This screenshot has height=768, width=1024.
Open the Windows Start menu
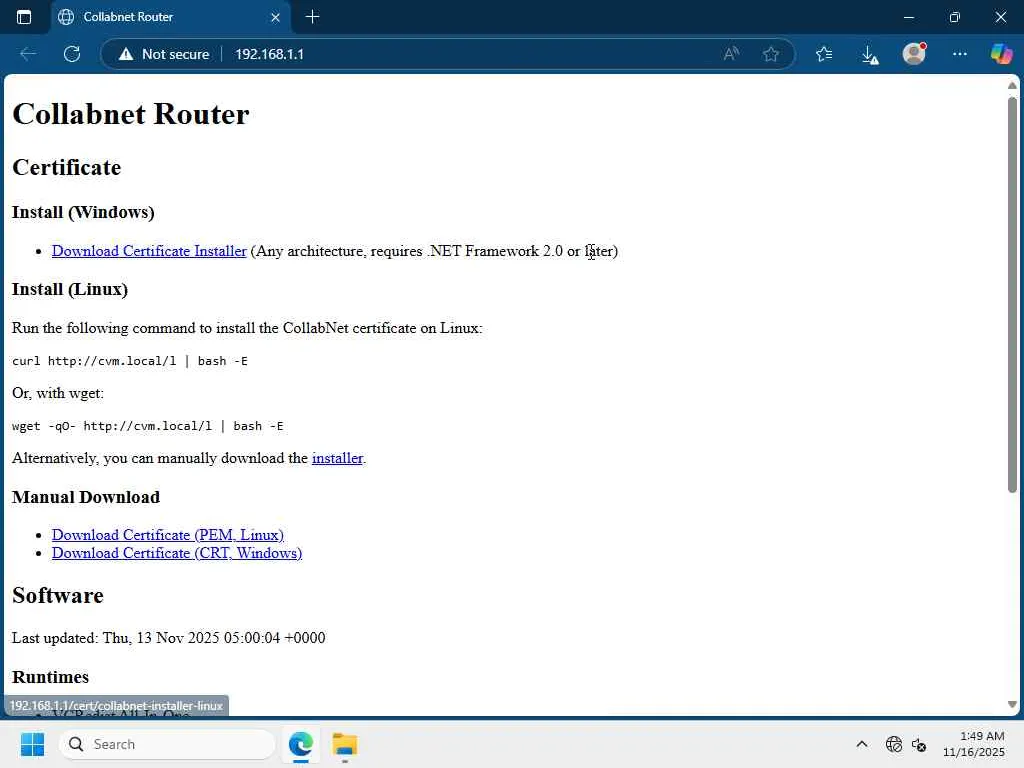[32, 744]
